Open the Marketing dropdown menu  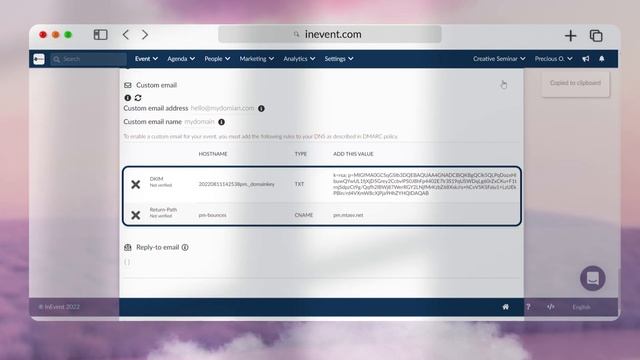(256, 59)
